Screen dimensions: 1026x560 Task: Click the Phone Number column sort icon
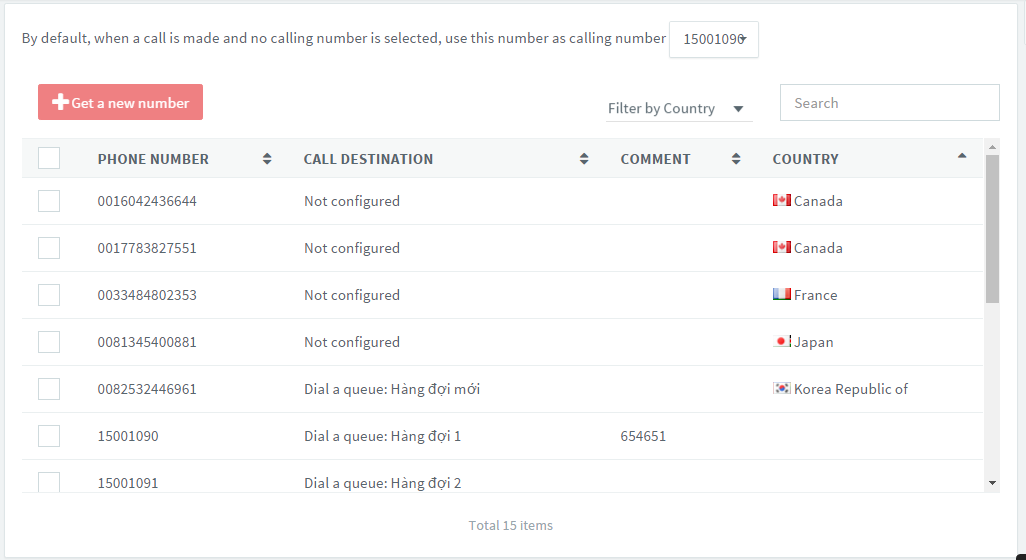267,159
